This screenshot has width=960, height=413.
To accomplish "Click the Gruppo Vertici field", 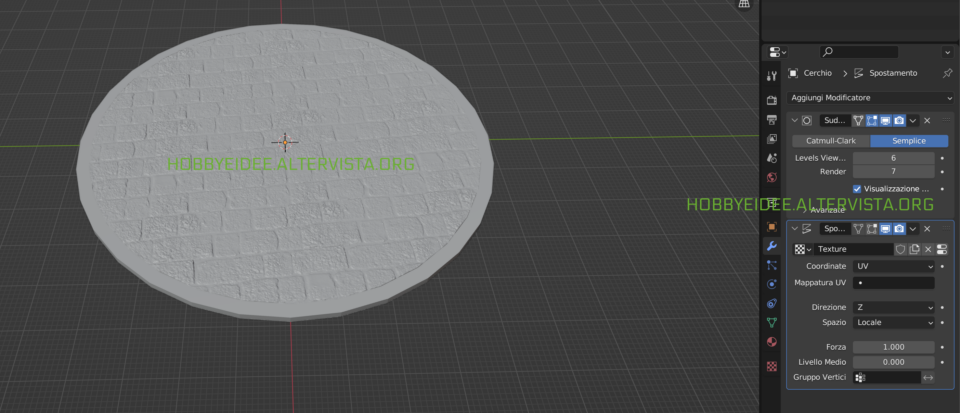I will coord(887,378).
